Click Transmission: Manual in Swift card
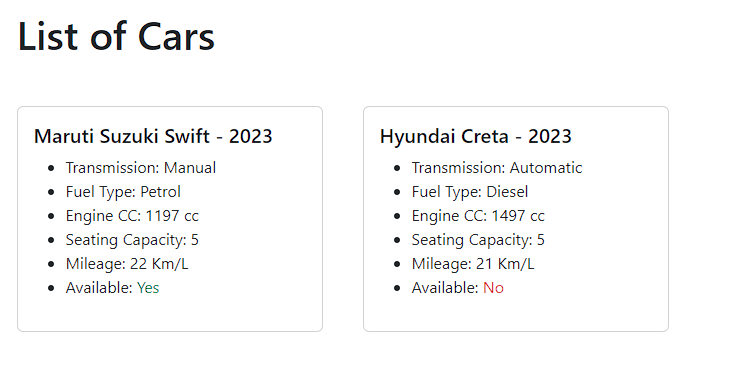Viewport: 735px width, 383px height. coord(141,168)
